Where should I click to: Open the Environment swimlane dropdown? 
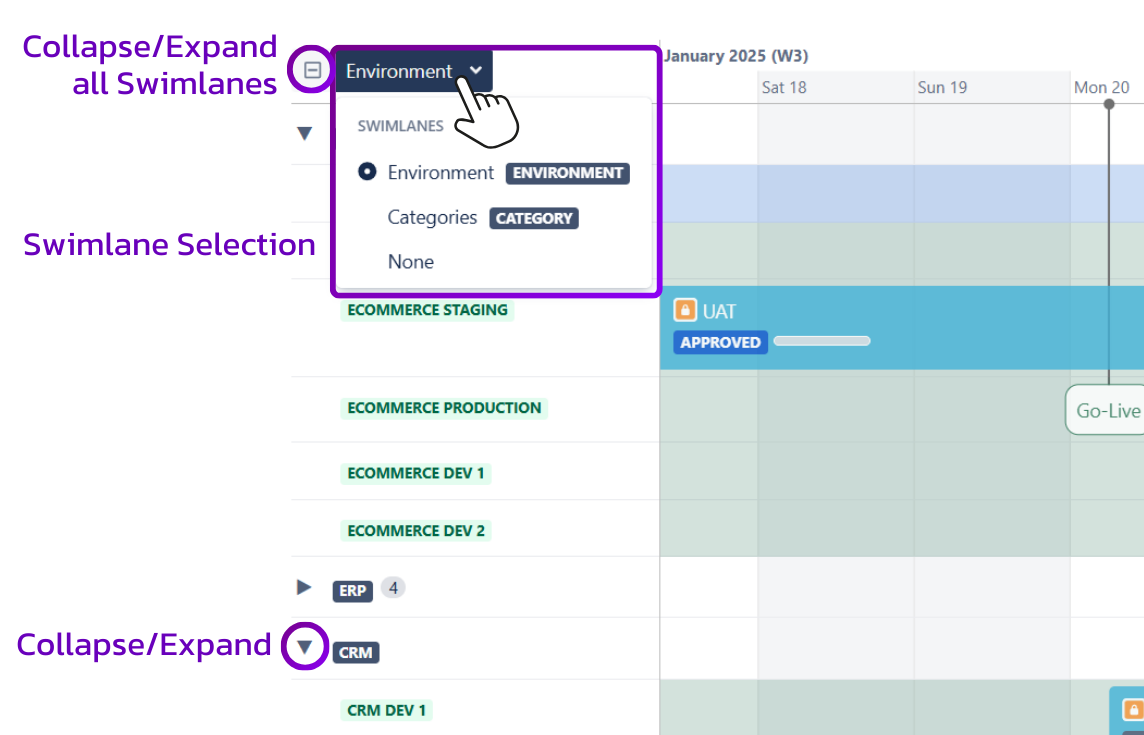(414, 71)
